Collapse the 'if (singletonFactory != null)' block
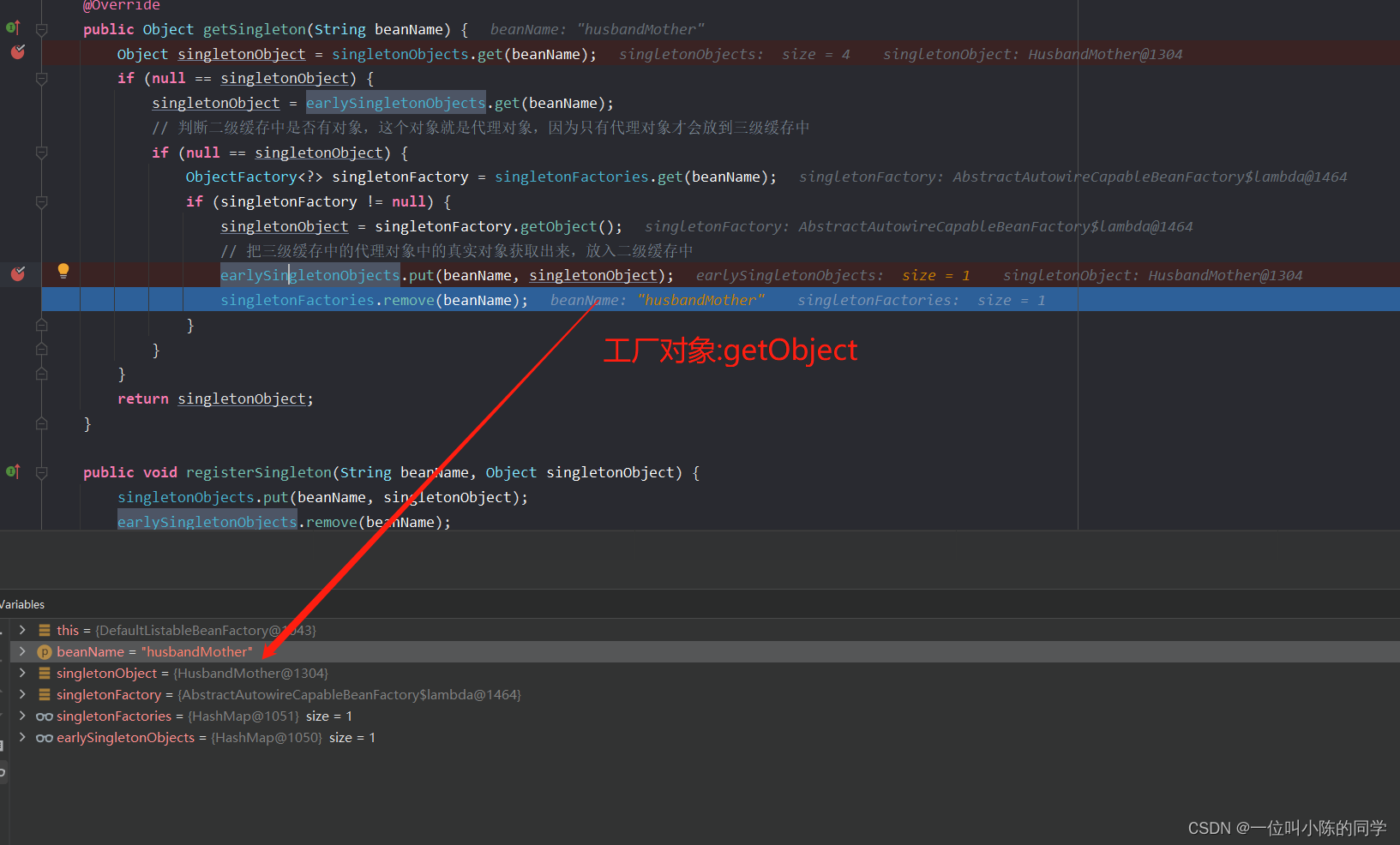The width and height of the screenshot is (1400, 845). [41, 202]
